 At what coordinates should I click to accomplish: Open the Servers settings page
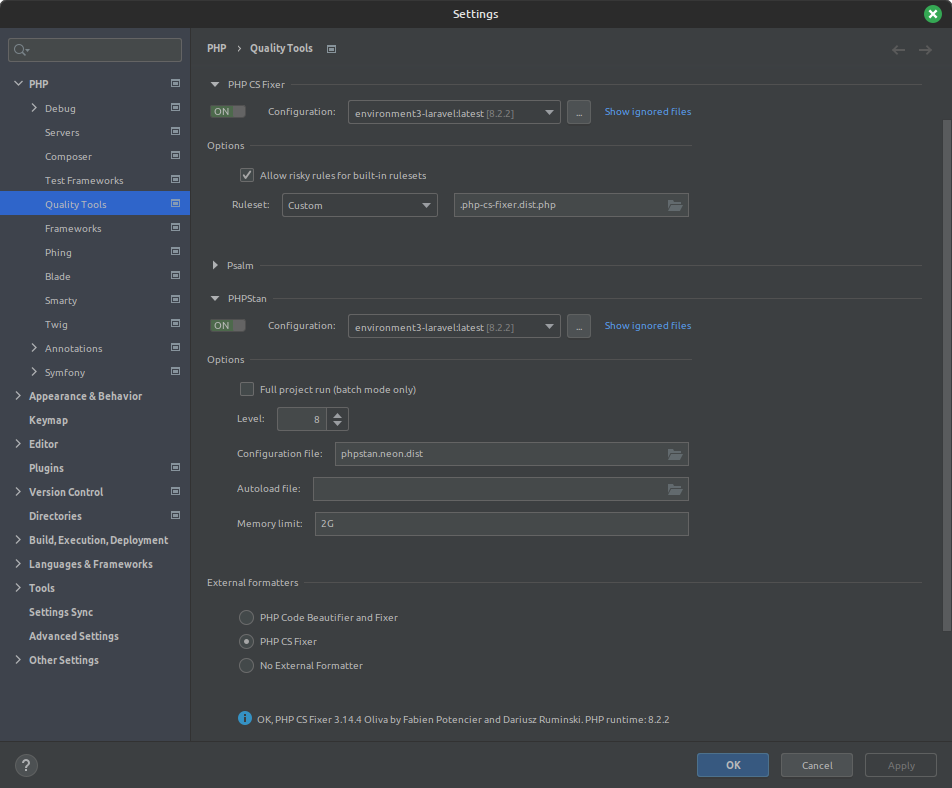pyautogui.click(x=62, y=132)
